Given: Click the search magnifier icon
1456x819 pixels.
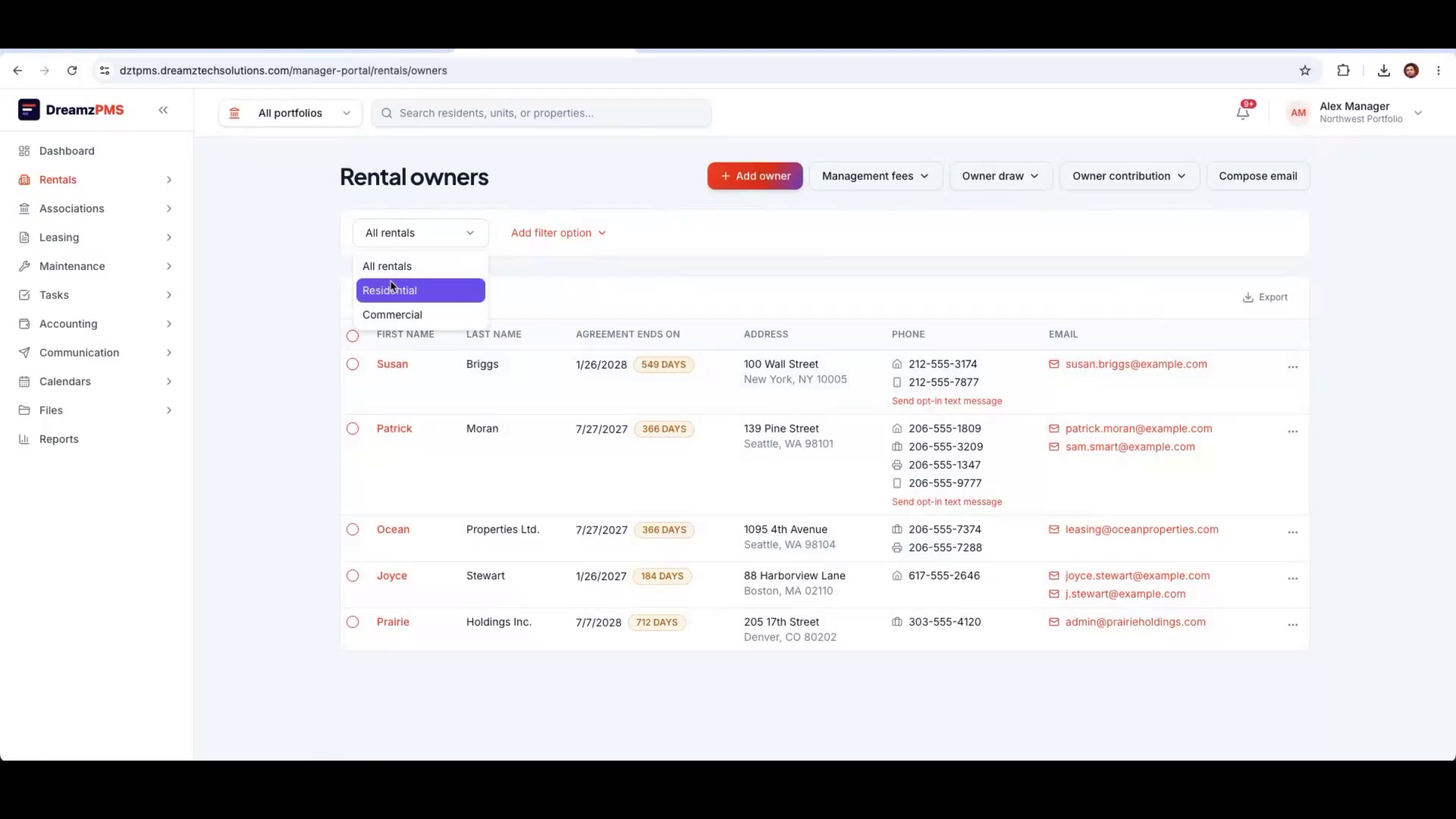Looking at the screenshot, I should (386, 113).
